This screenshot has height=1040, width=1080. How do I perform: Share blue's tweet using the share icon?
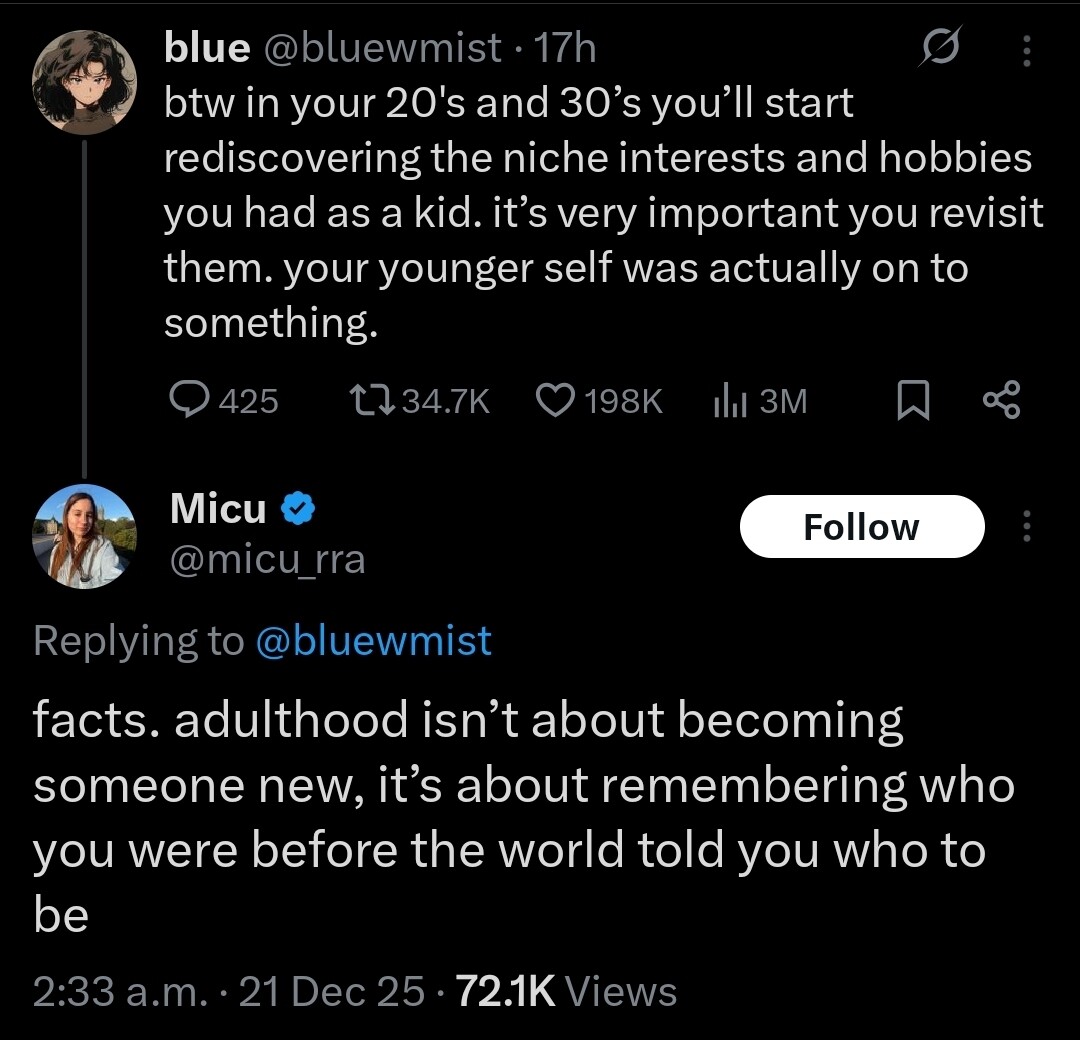click(1001, 401)
